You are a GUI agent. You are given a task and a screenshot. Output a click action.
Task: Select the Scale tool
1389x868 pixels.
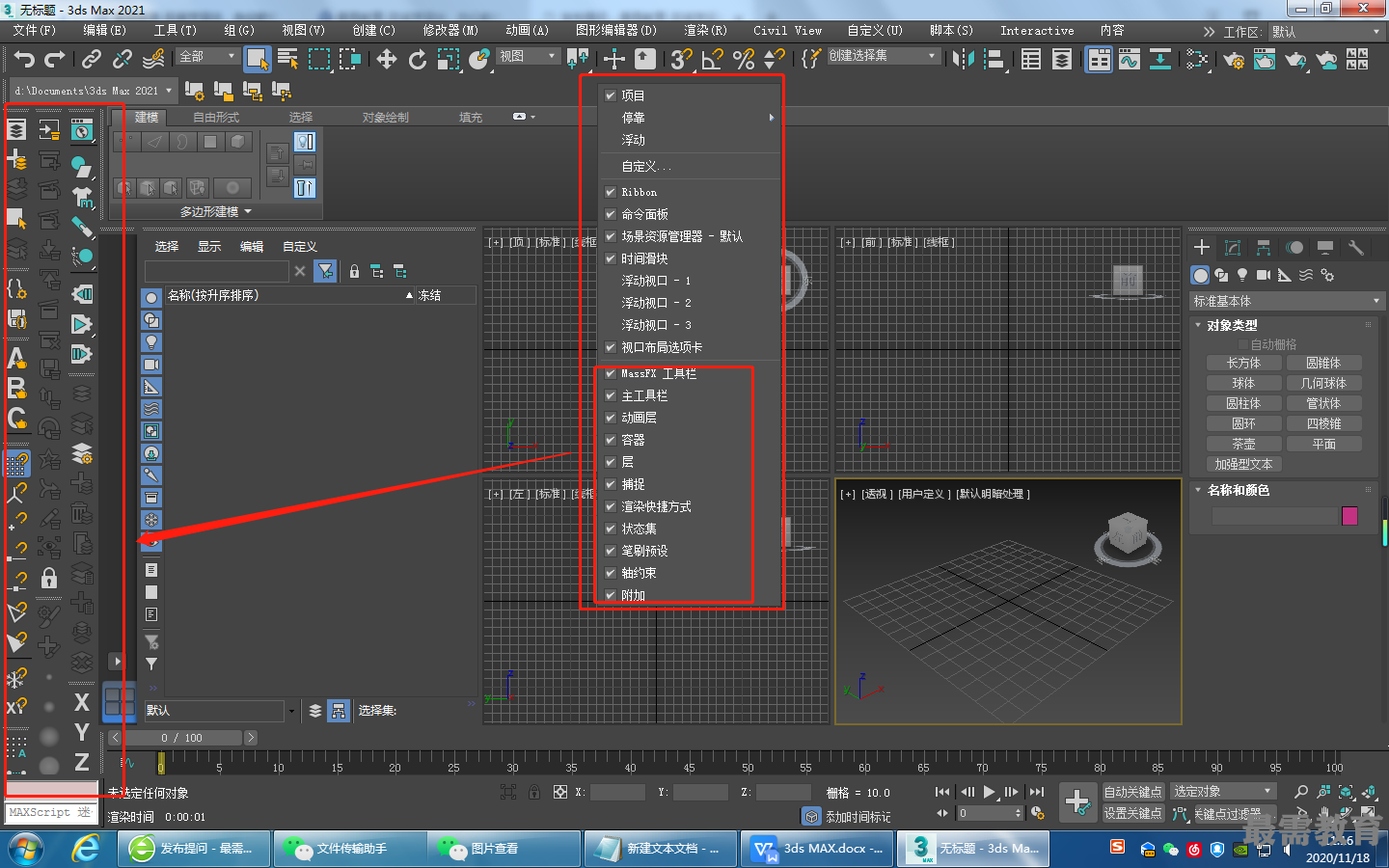point(449,59)
